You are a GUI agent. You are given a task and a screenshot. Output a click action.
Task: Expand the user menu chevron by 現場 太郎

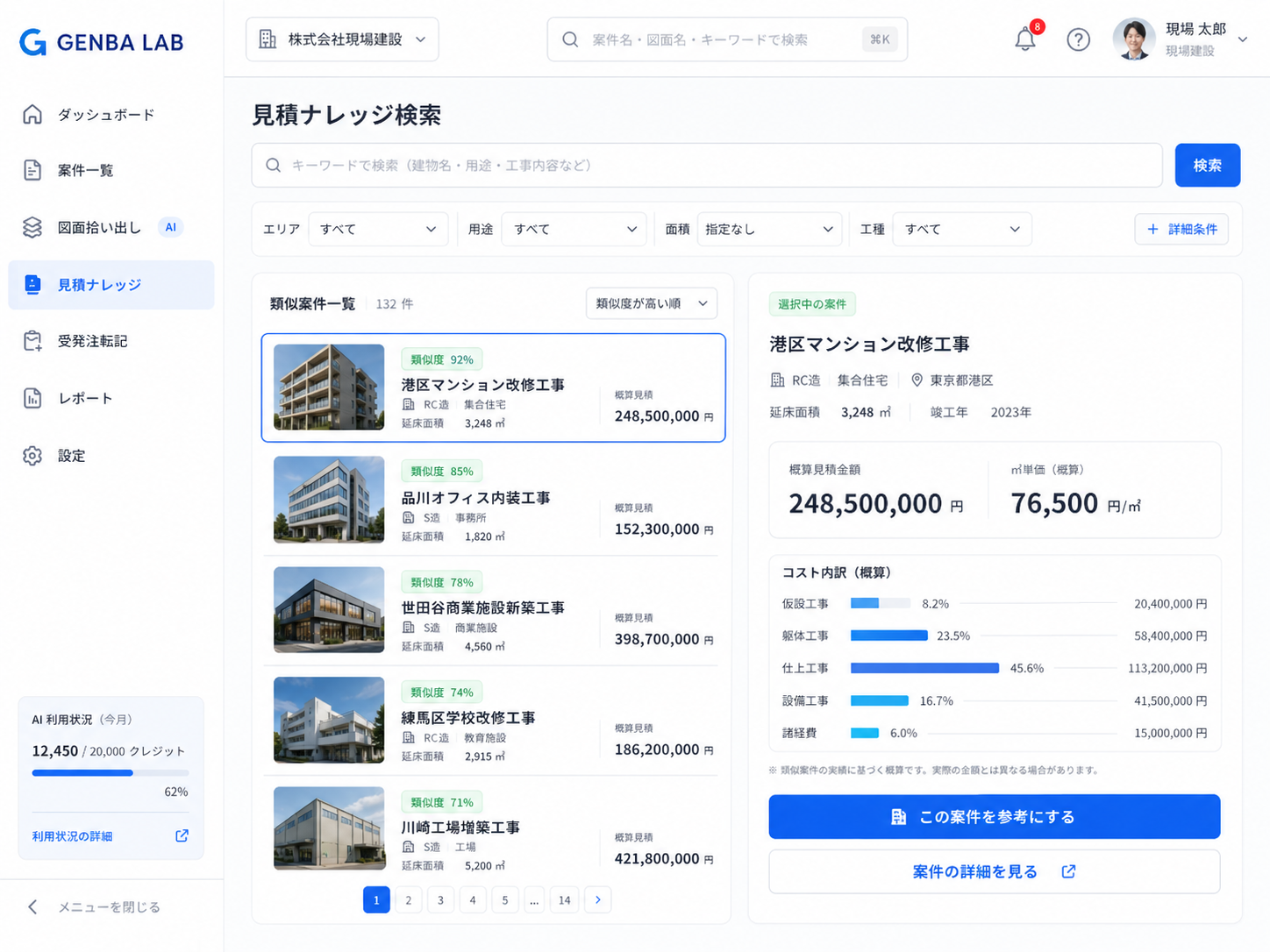1243,39
